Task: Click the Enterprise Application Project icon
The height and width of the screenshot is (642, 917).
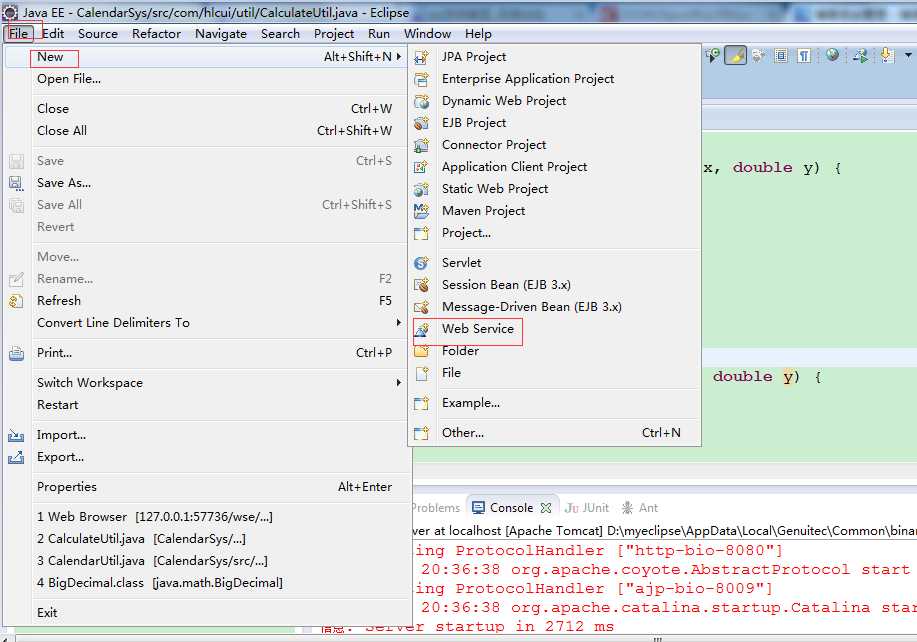Action: (421, 80)
